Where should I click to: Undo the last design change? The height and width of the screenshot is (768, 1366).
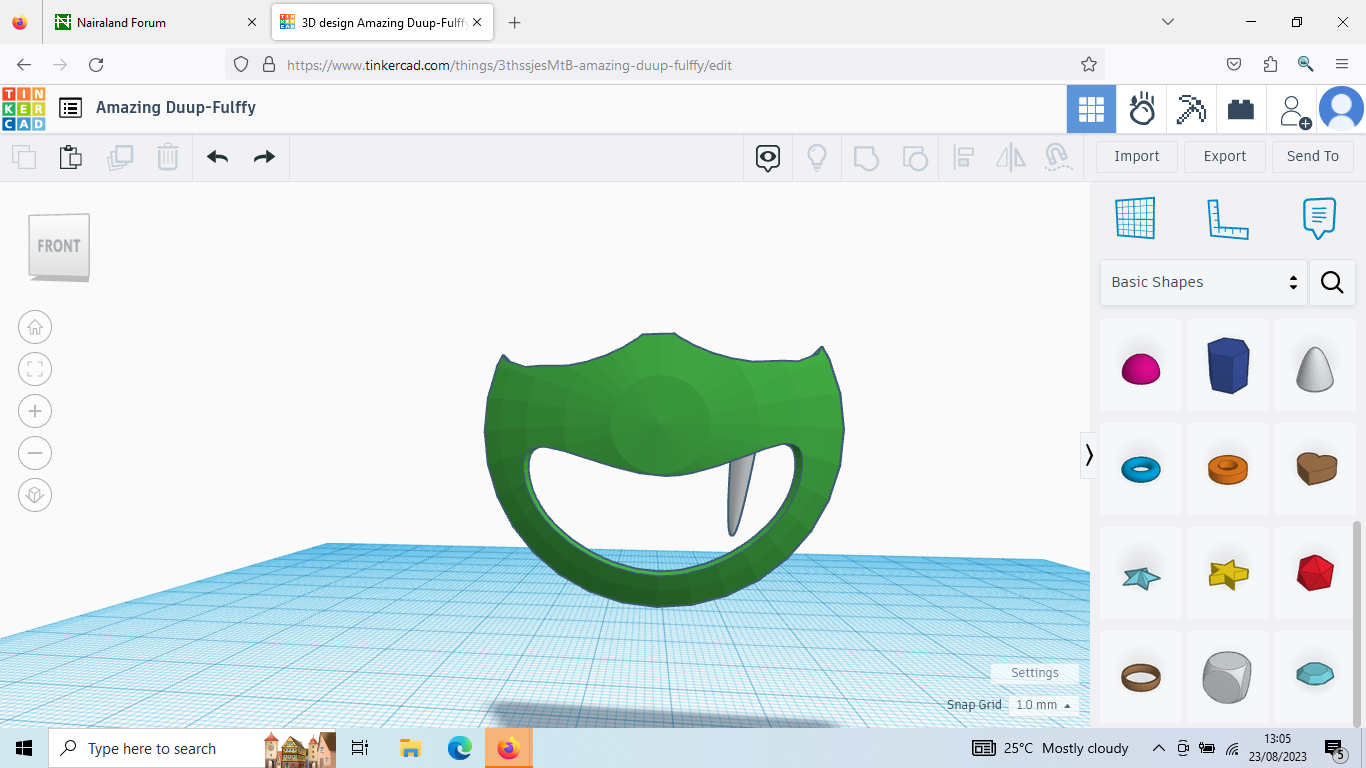(x=217, y=157)
